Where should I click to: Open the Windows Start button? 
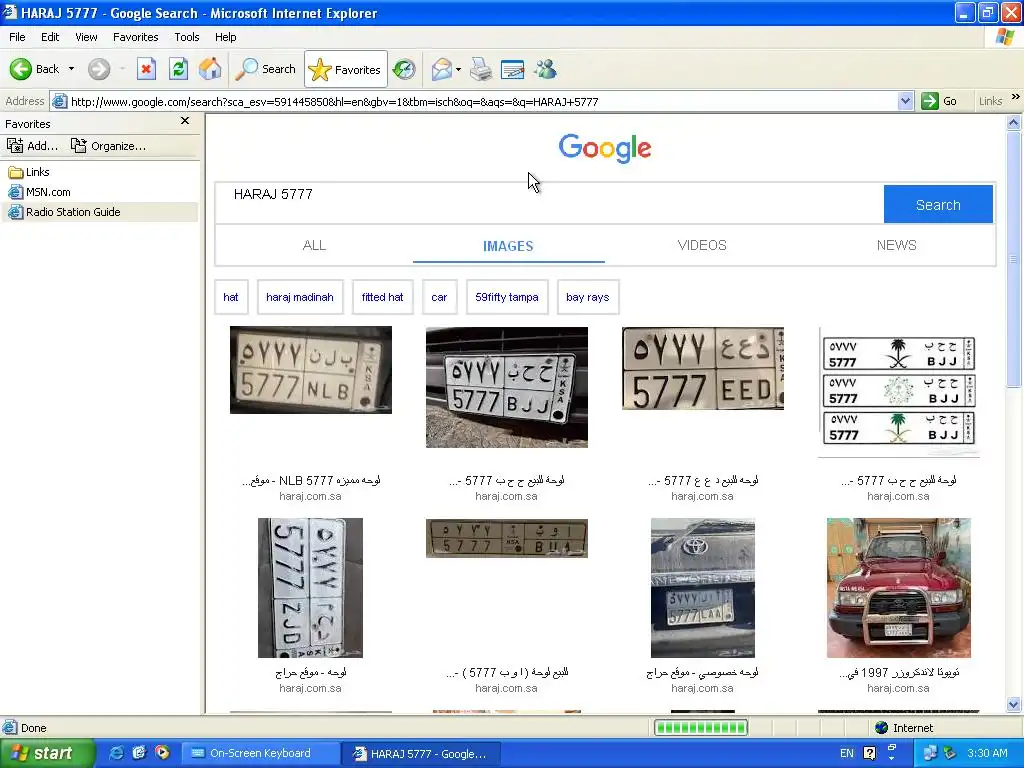pyautogui.click(x=46, y=754)
